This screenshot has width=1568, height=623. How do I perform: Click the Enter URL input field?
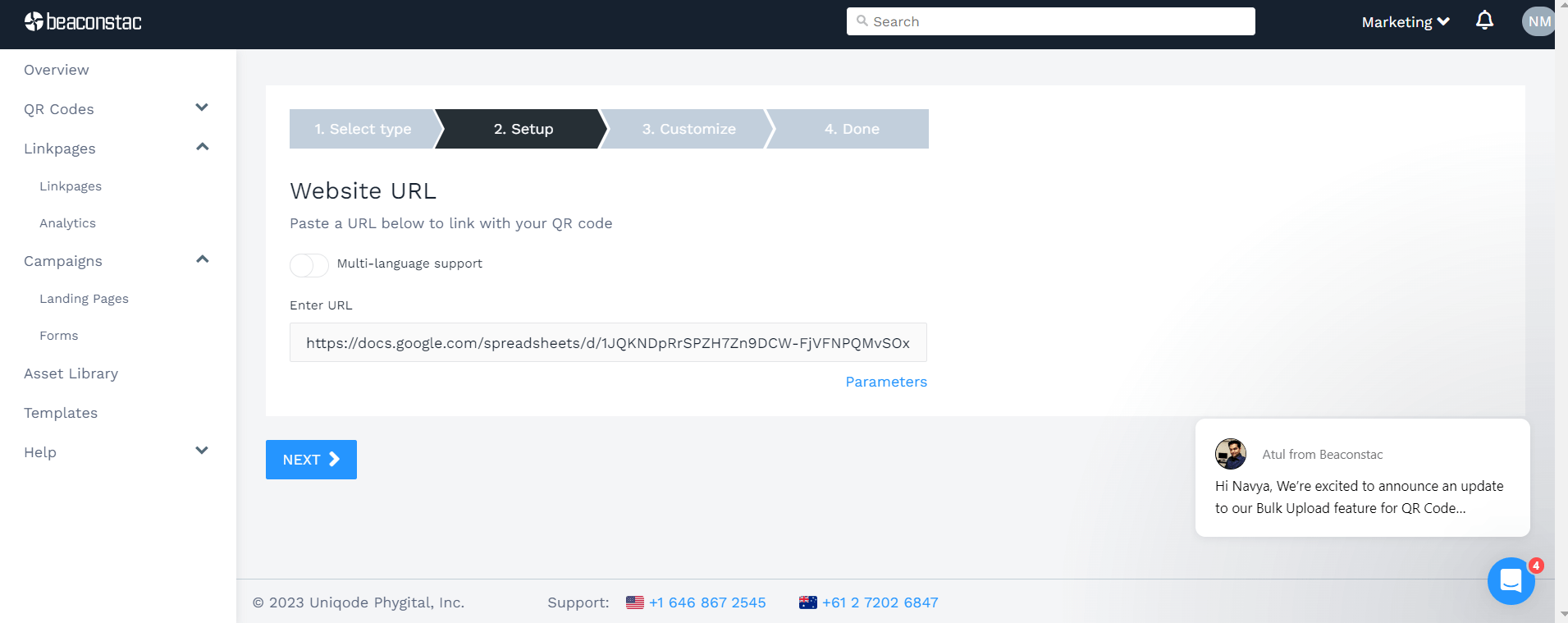pos(607,343)
